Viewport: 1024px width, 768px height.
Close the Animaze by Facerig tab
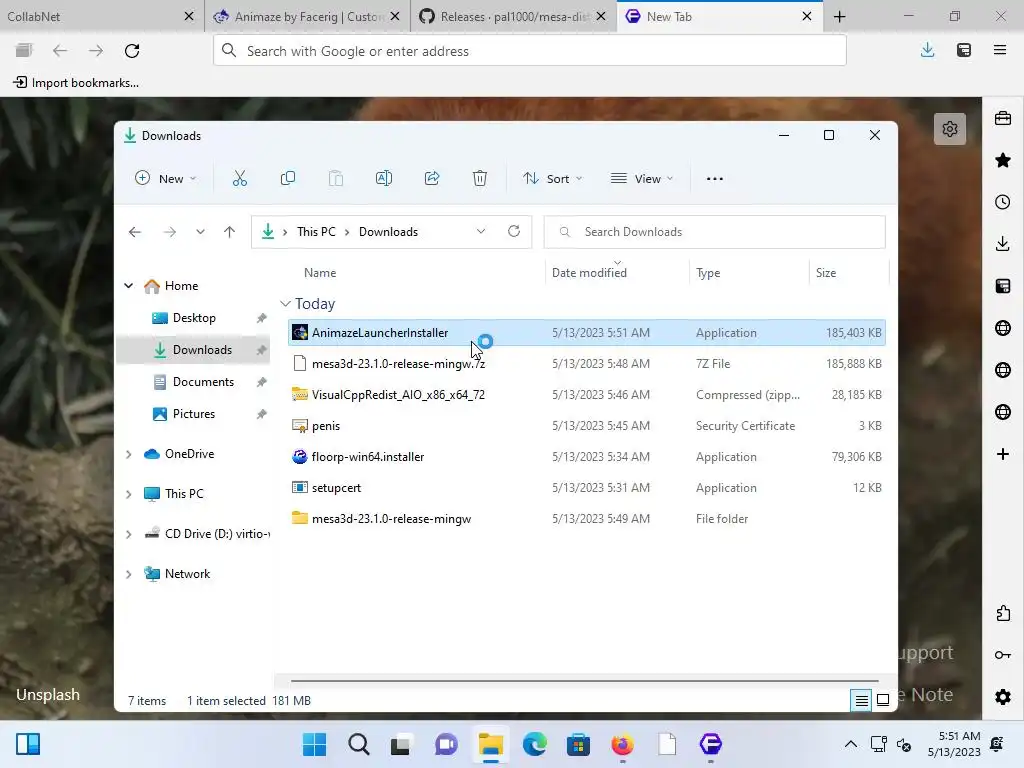point(395,16)
